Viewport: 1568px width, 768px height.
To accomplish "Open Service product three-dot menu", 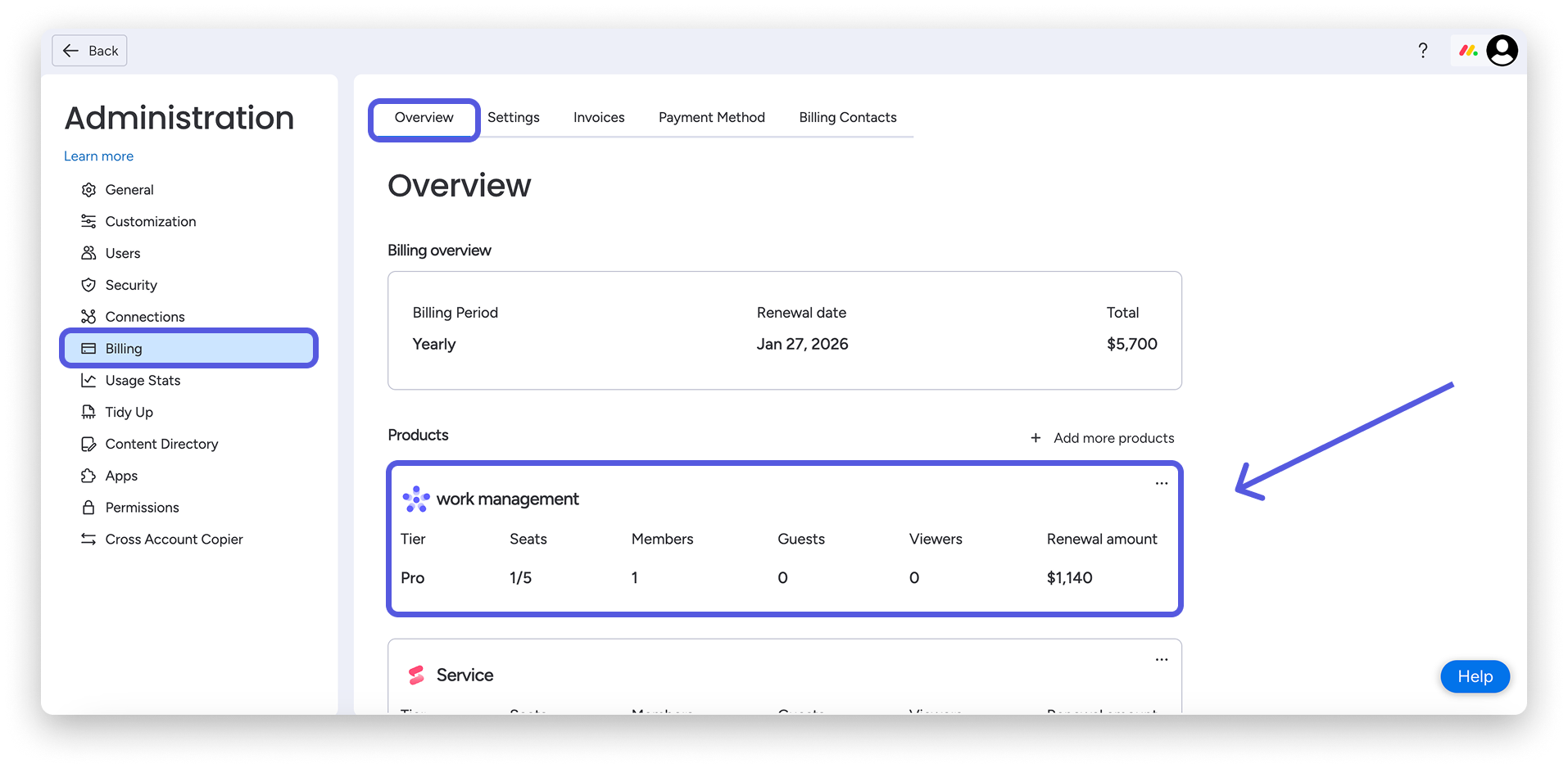I will click(x=1161, y=659).
